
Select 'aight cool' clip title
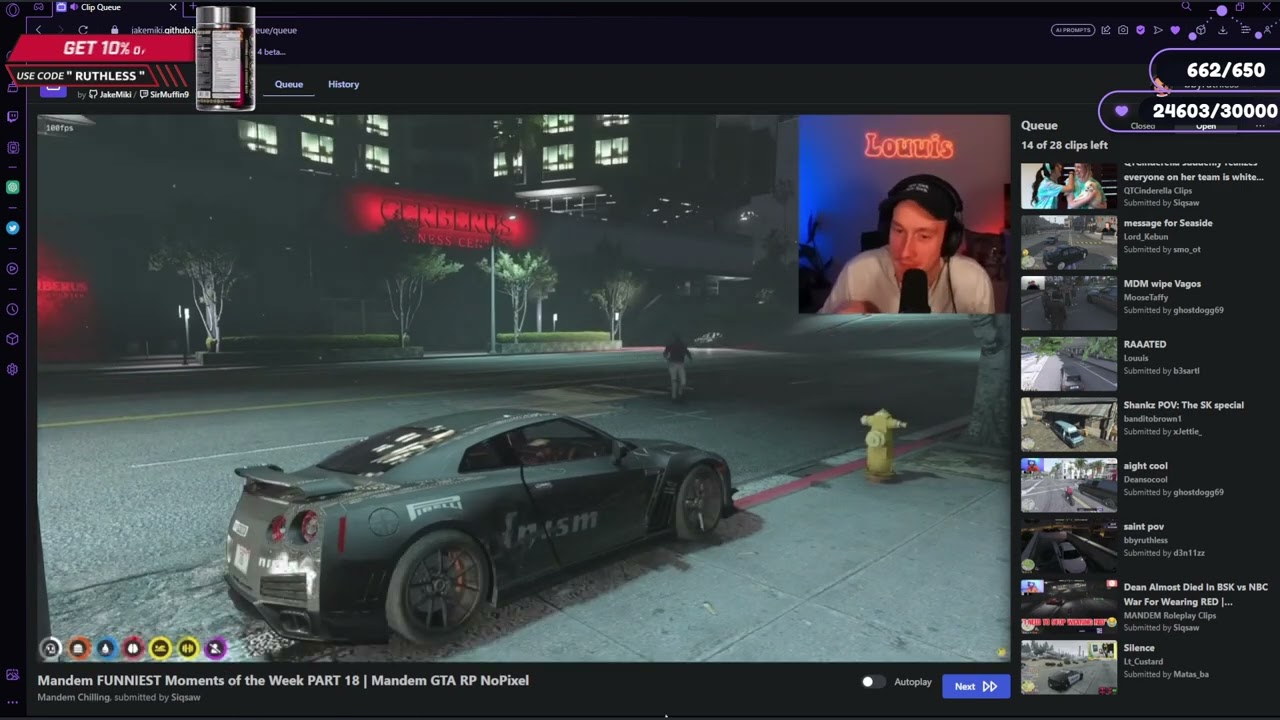pos(1146,466)
